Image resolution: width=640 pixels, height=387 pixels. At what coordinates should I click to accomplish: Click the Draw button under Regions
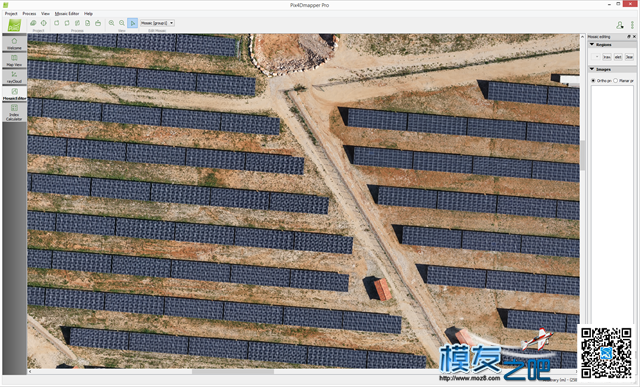tap(607, 57)
